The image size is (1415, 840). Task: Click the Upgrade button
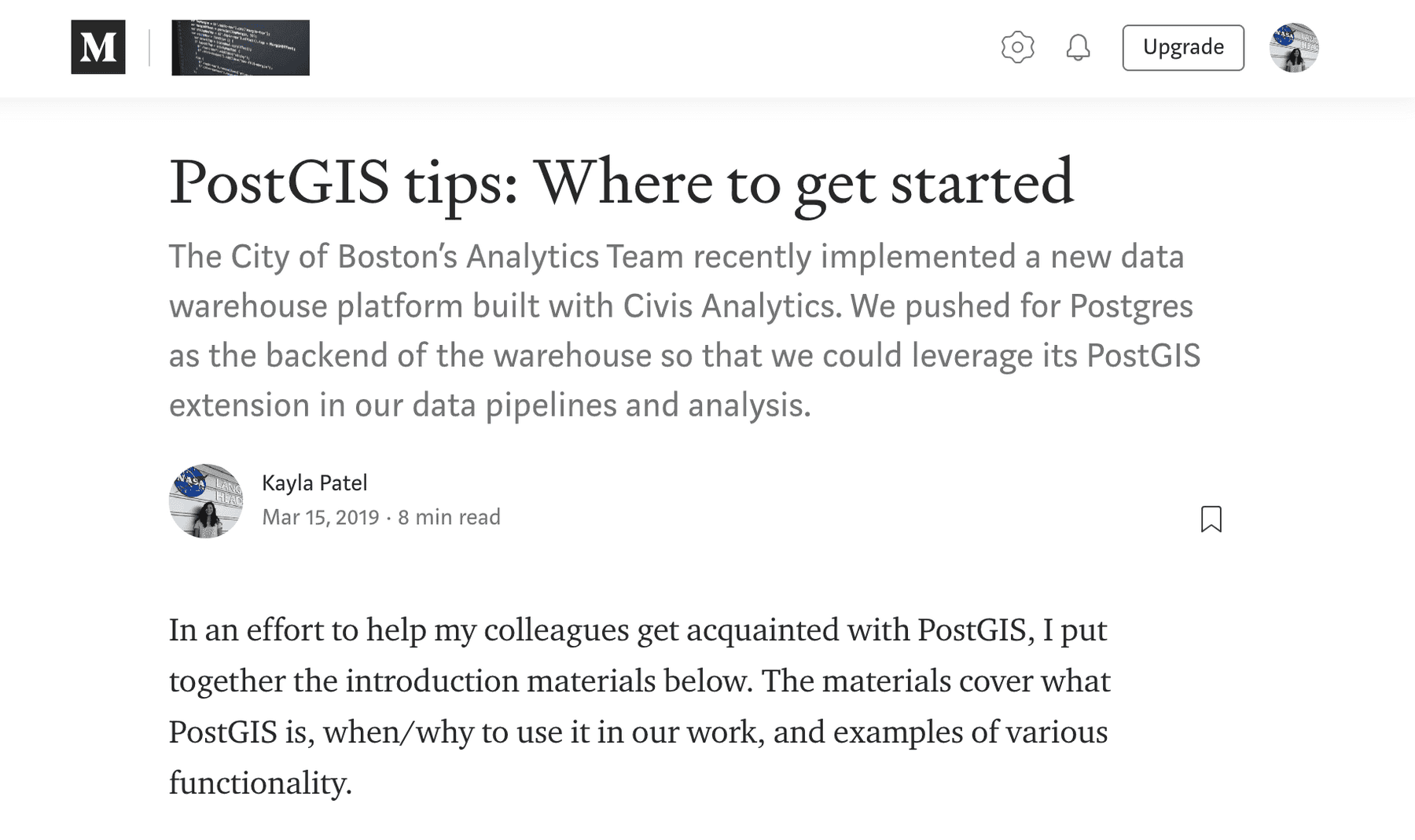pos(1182,47)
